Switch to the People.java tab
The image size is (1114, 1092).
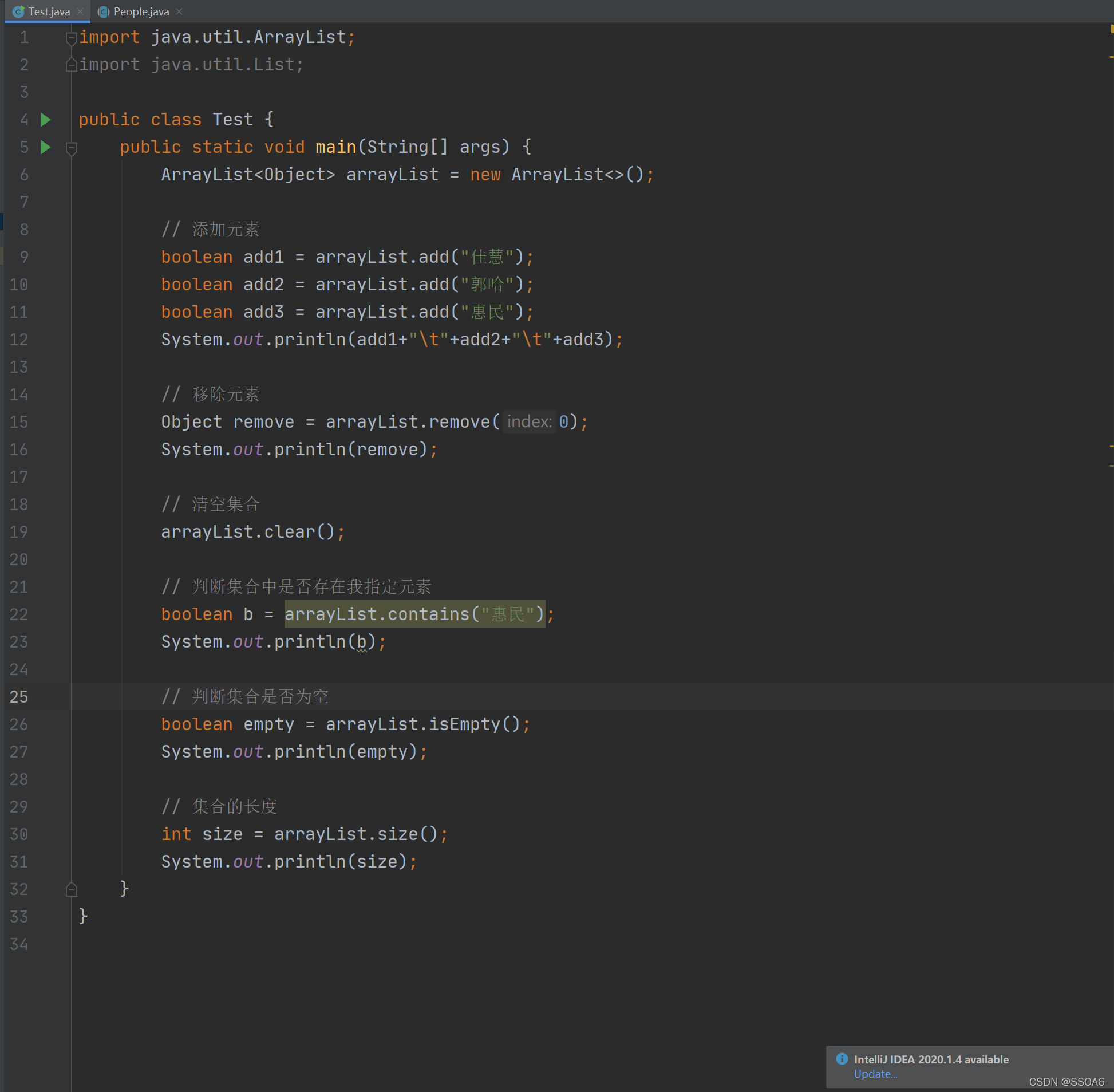(141, 11)
